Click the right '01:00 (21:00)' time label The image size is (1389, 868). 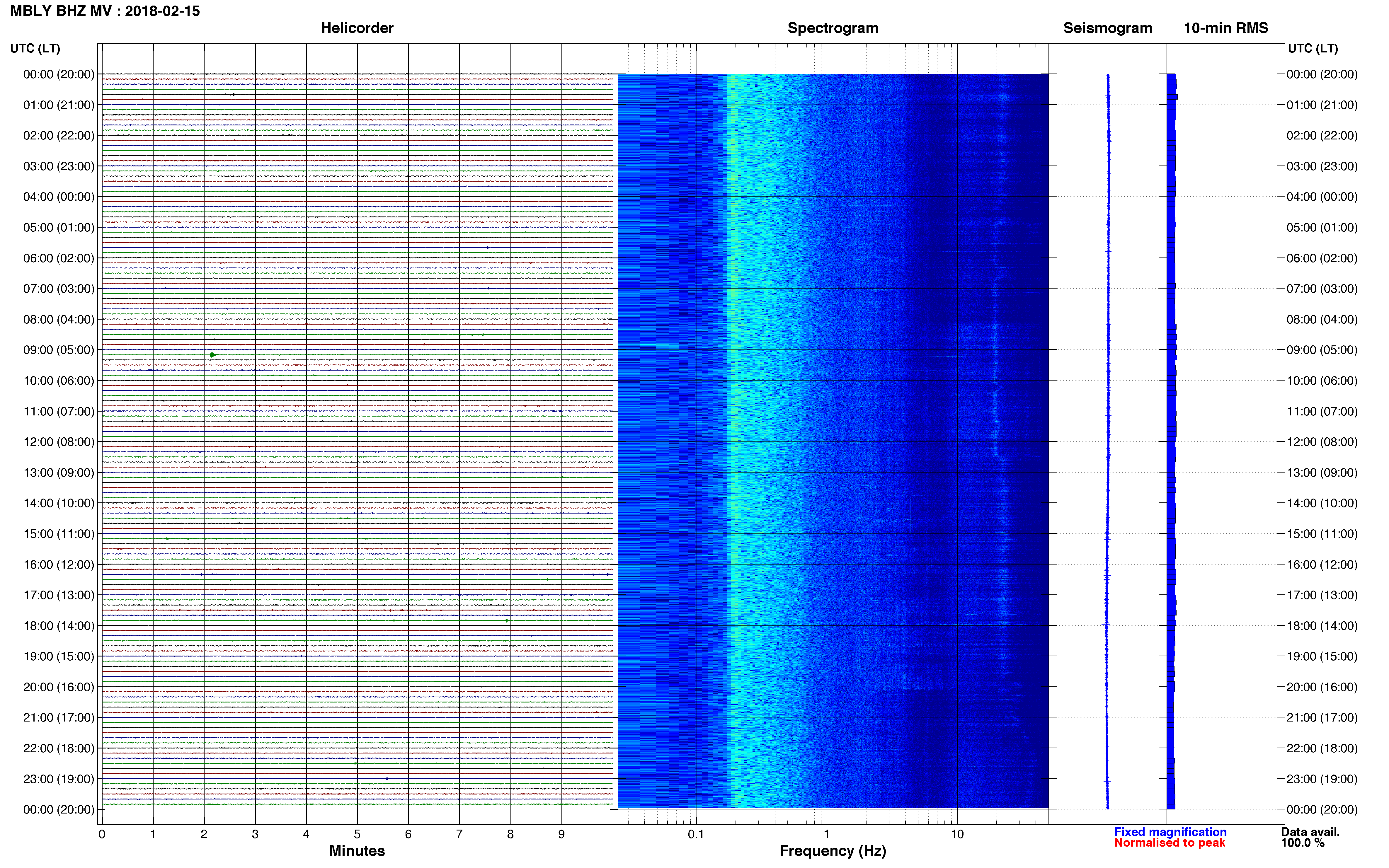[1322, 105]
